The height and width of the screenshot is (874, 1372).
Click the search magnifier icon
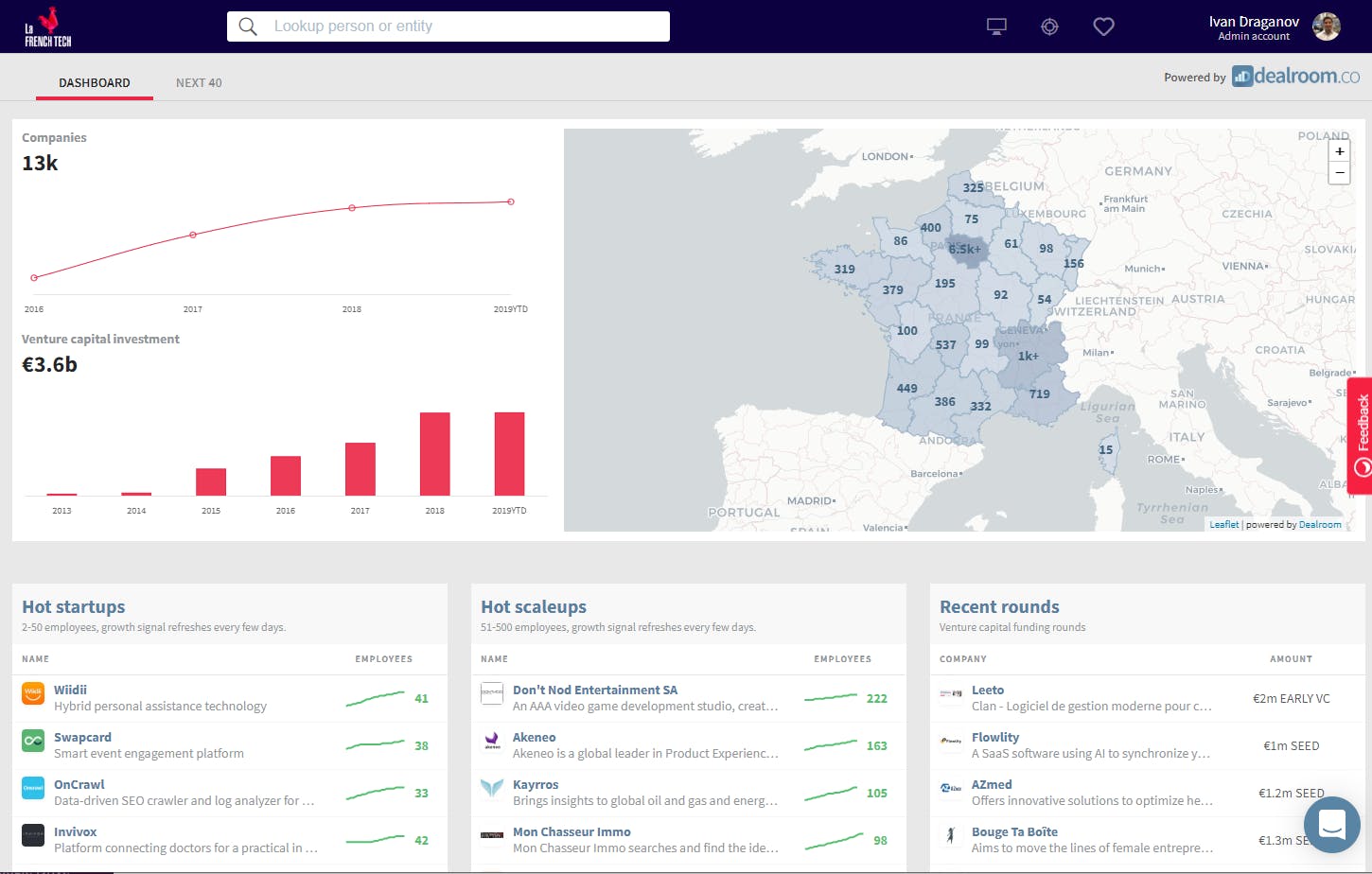pos(247,26)
